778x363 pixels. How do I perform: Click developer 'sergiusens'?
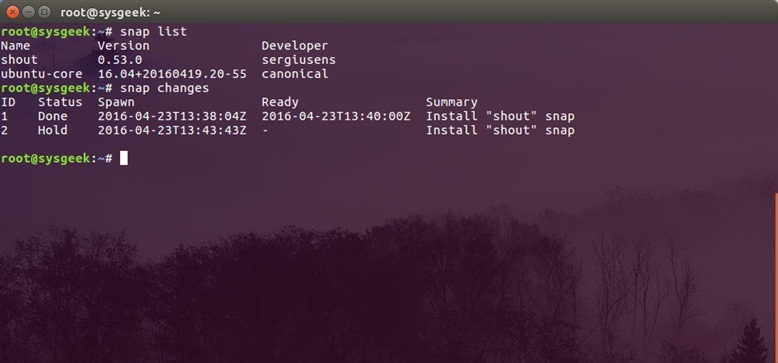[299, 60]
